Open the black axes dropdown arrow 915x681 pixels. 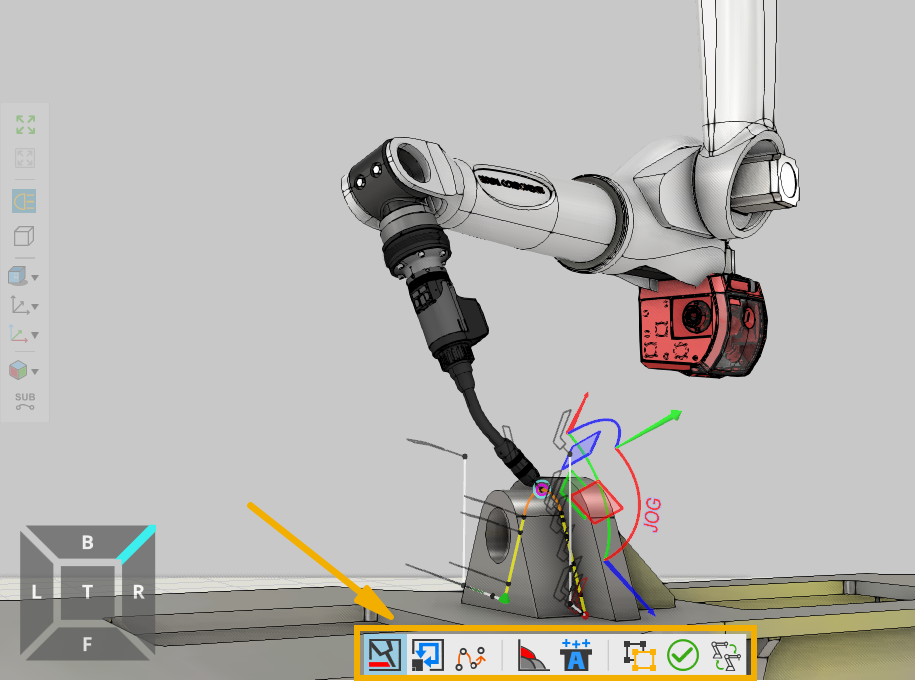coord(36,307)
